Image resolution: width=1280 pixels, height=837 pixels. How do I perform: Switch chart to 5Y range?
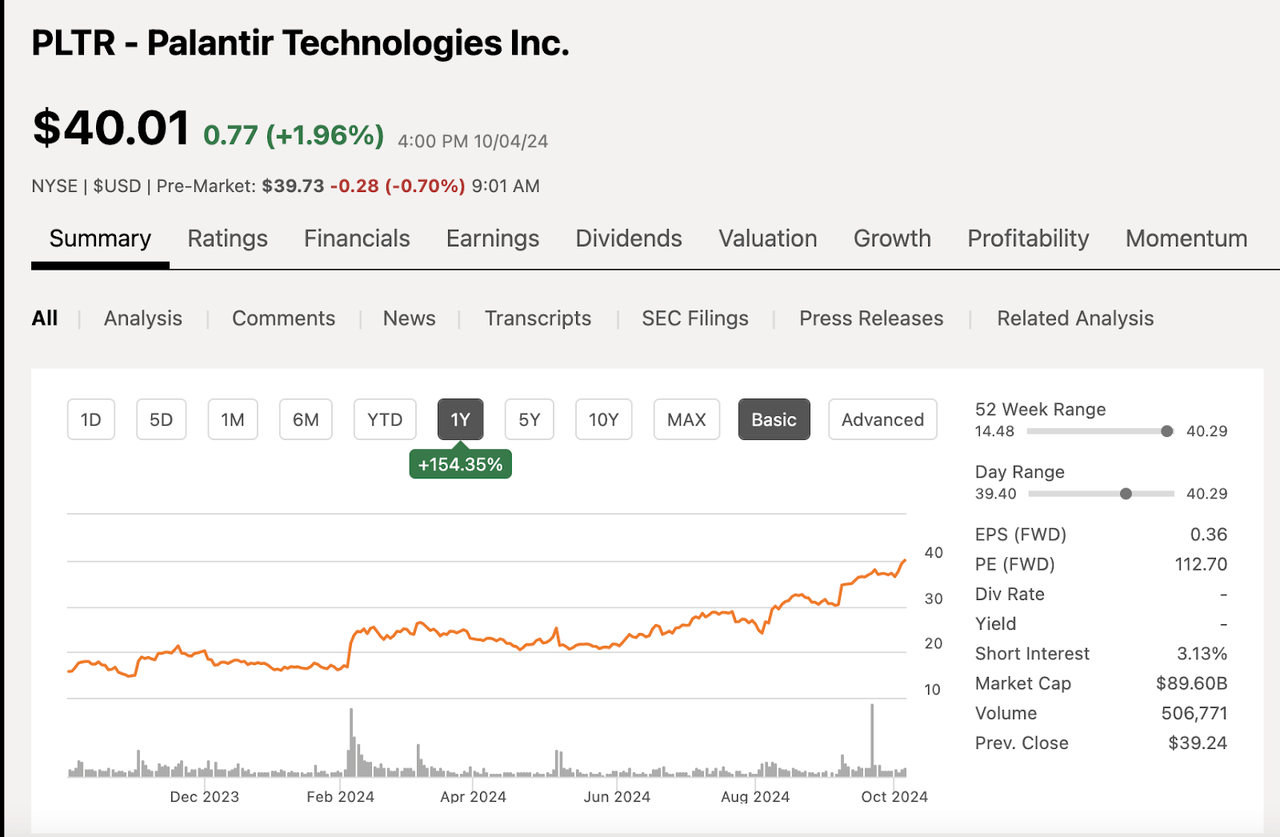529,420
